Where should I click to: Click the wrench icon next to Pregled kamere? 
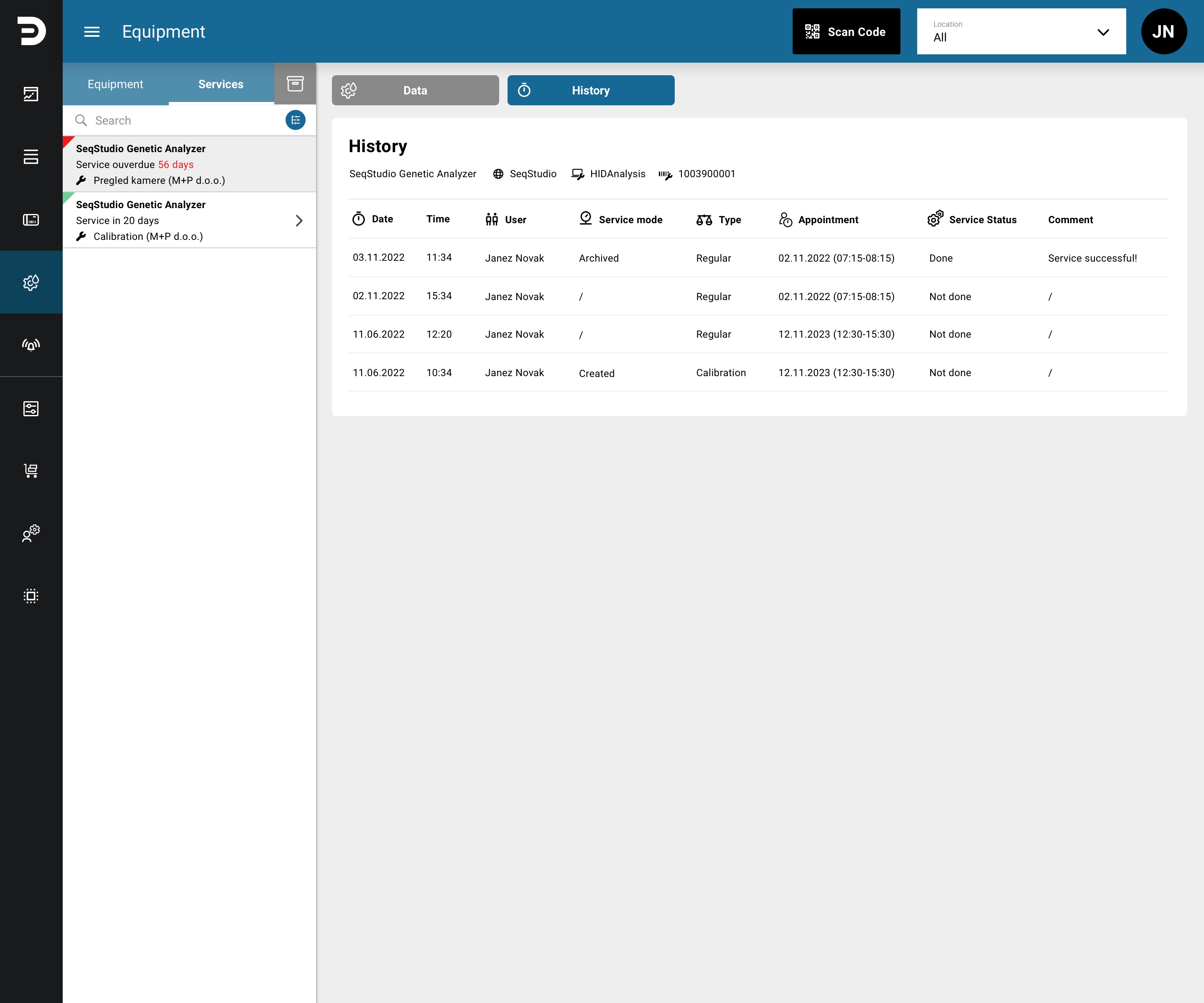click(x=82, y=181)
